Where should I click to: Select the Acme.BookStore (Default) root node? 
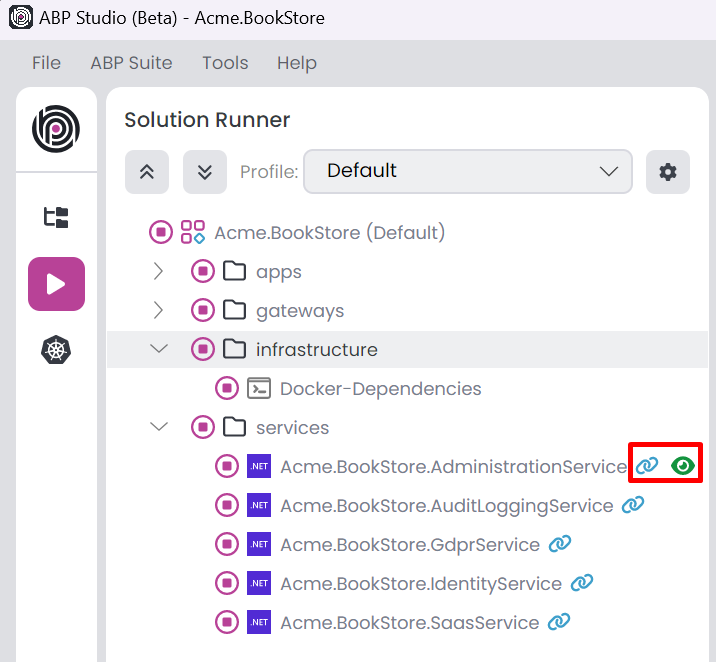(329, 233)
